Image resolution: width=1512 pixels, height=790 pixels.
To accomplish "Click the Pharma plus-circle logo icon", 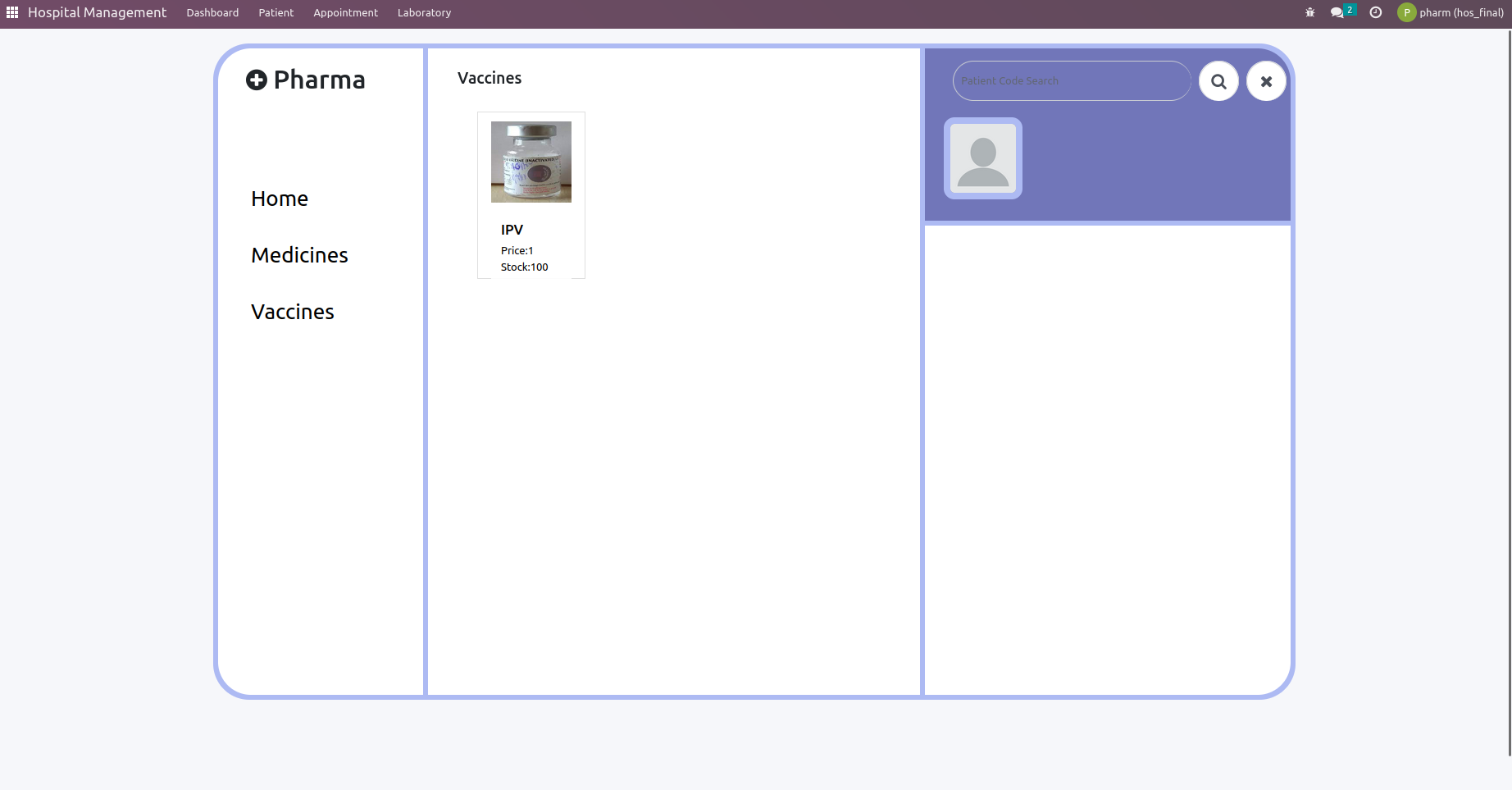I will pyautogui.click(x=257, y=80).
